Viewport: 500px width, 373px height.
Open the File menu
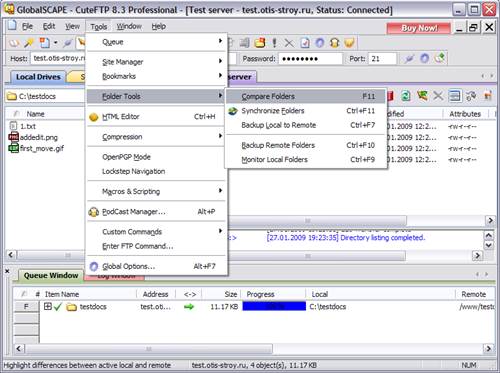27,26
